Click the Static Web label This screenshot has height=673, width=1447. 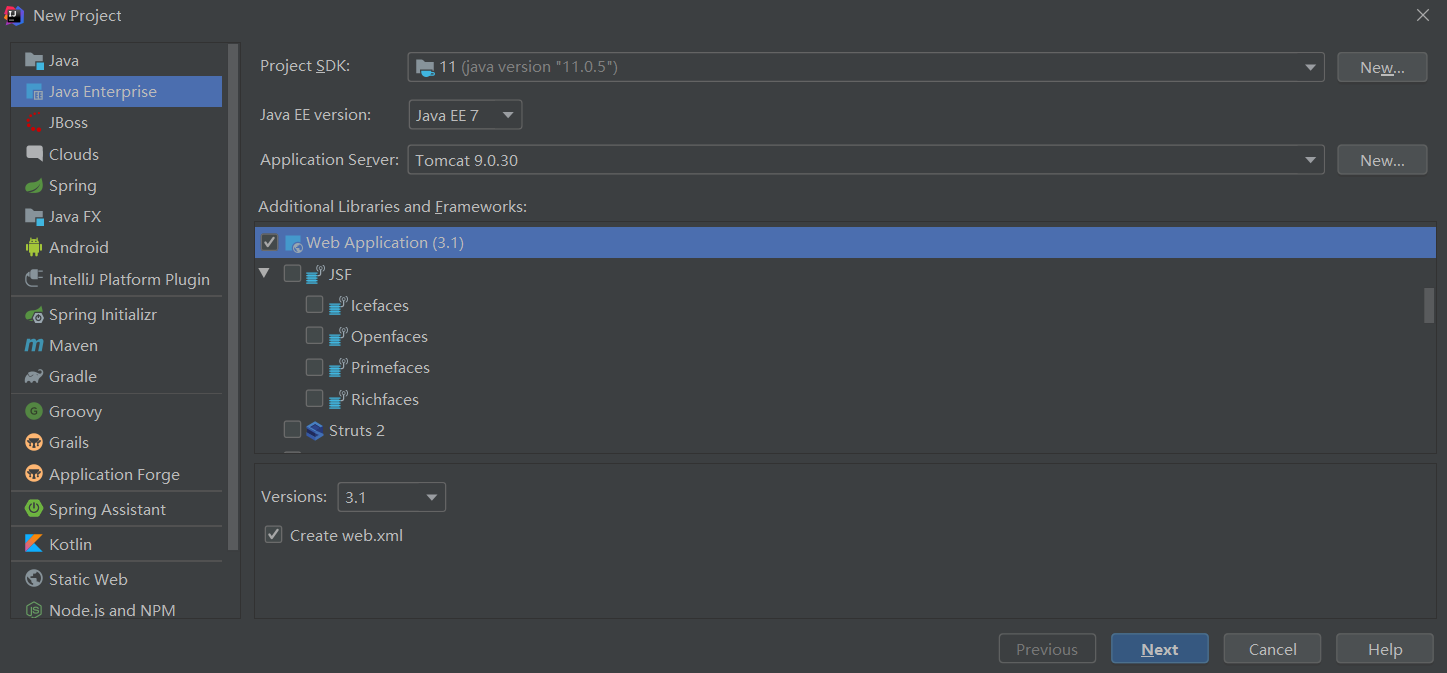[88, 579]
